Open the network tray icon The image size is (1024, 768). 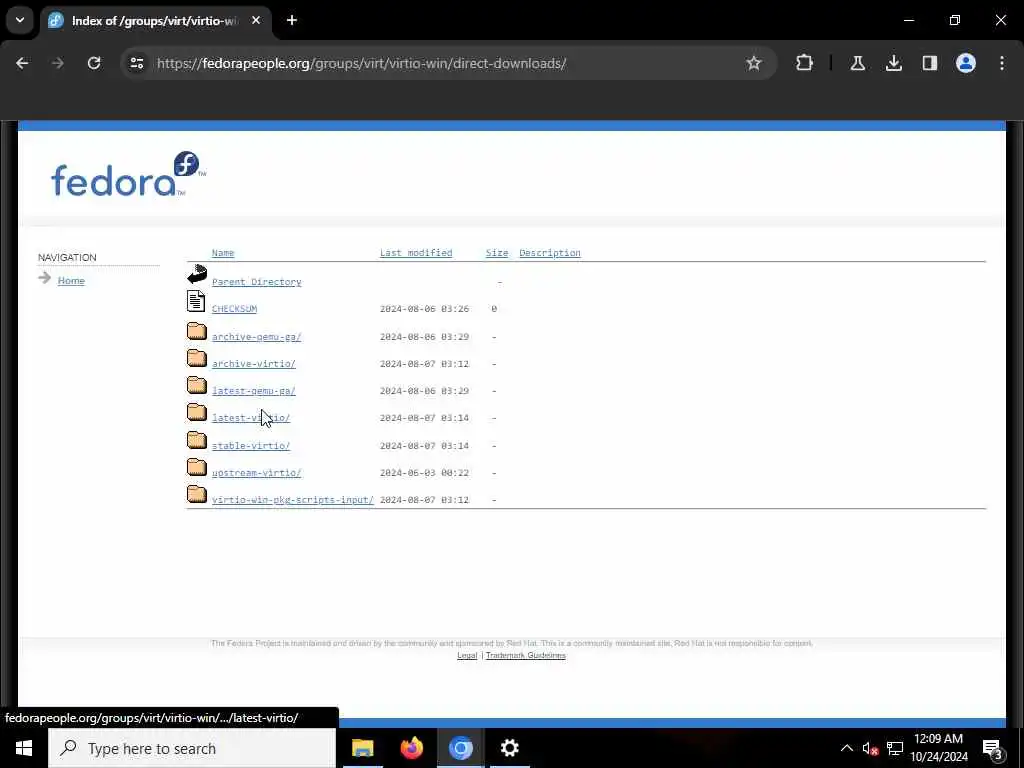(895, 748)
